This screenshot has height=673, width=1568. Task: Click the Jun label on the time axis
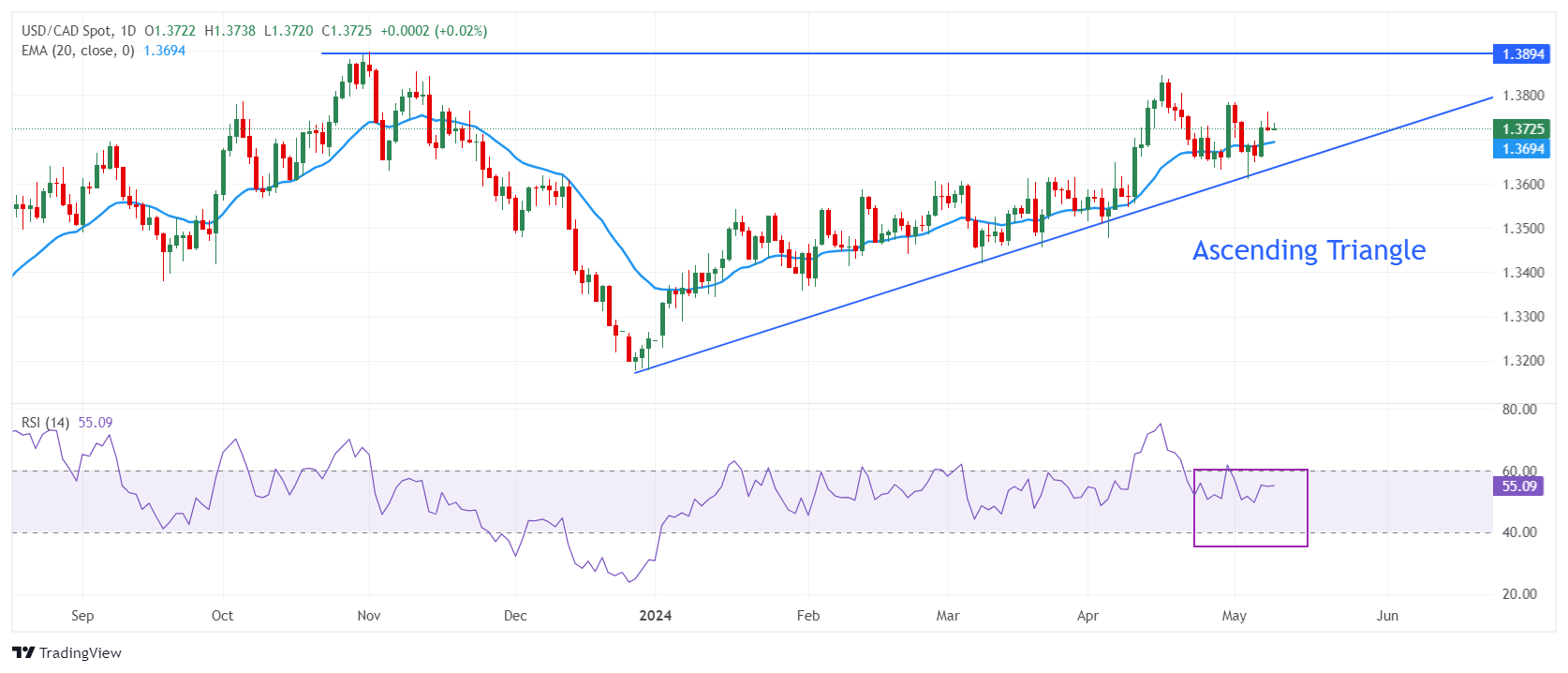tap(1387, 616)
